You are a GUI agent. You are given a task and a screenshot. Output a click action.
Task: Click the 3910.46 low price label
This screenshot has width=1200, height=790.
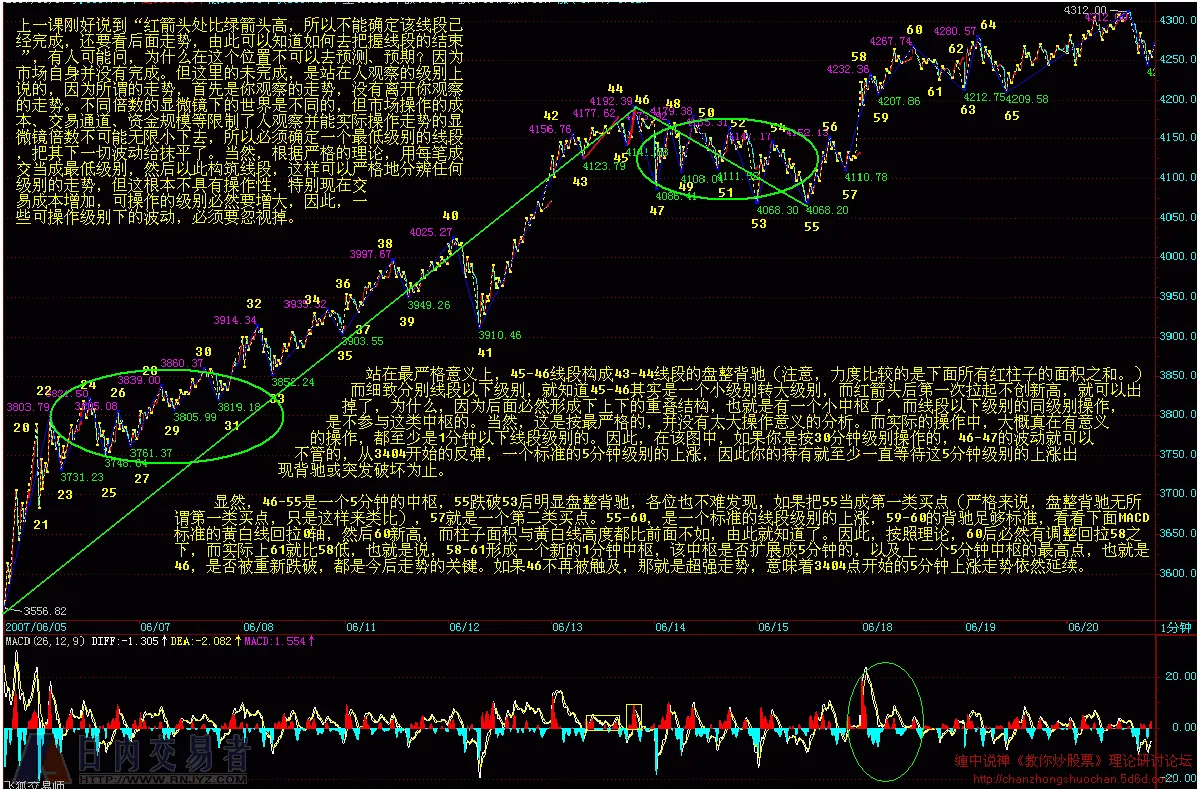tap(500, 335)
